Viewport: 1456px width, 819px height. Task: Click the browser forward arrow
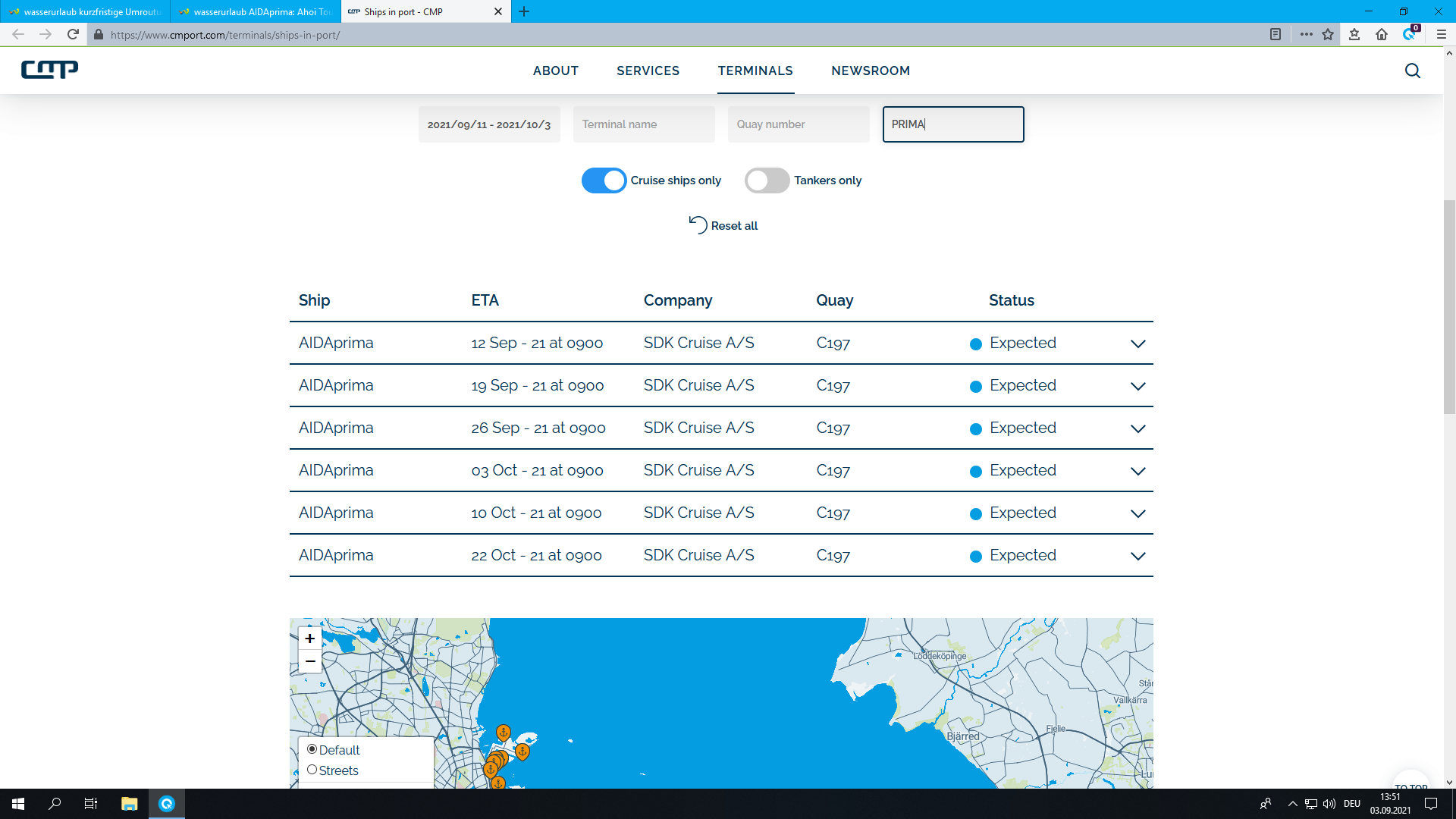pos(45,34)
